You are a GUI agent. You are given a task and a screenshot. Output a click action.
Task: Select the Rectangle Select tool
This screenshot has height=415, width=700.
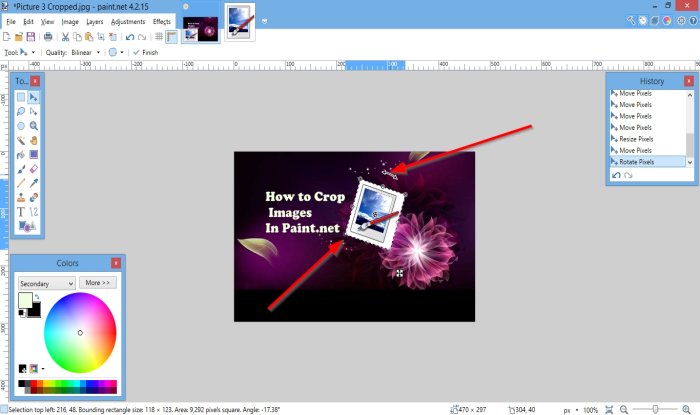click(21, 97)
